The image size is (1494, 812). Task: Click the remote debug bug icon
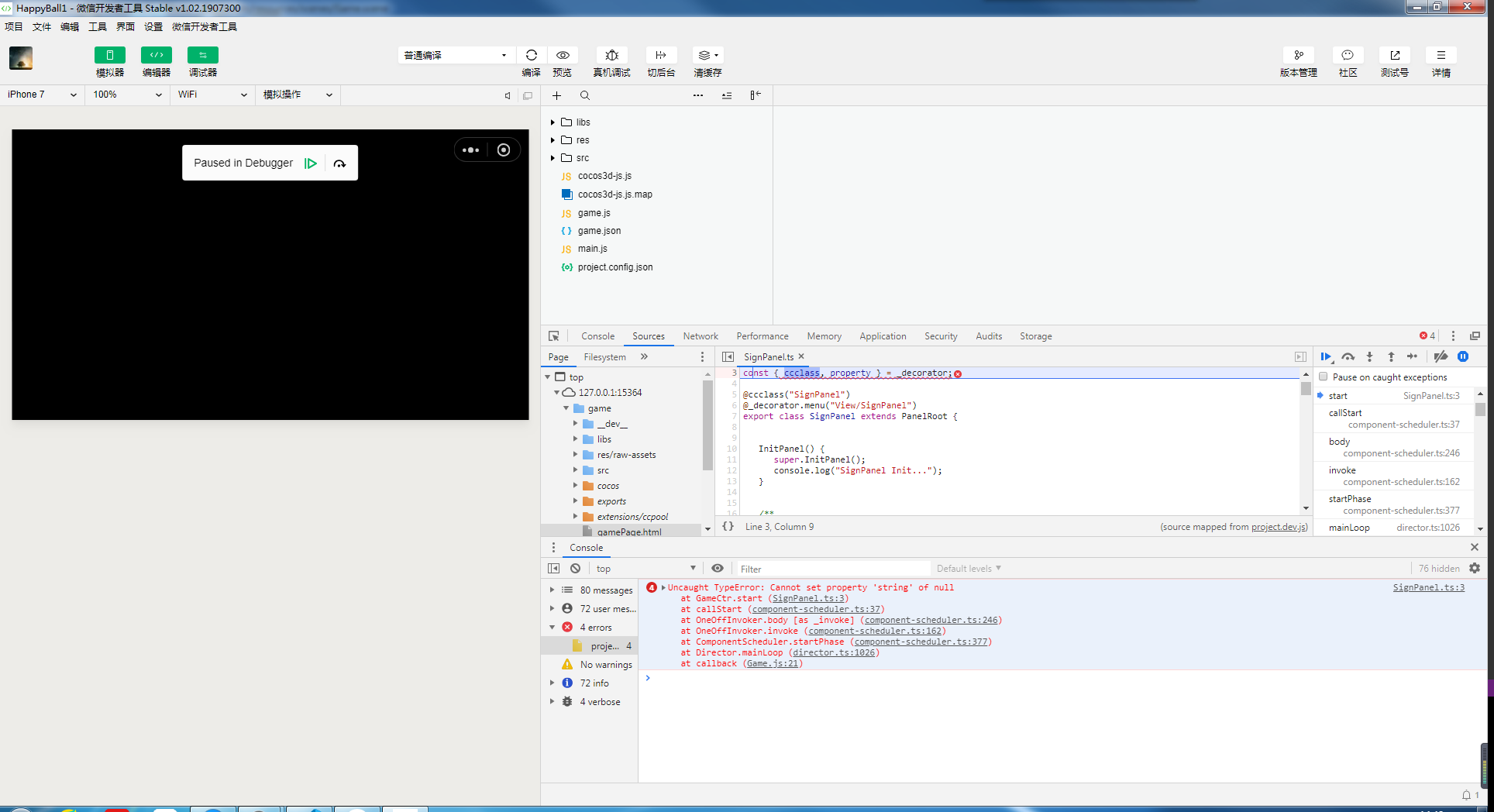tap(611, 55)
